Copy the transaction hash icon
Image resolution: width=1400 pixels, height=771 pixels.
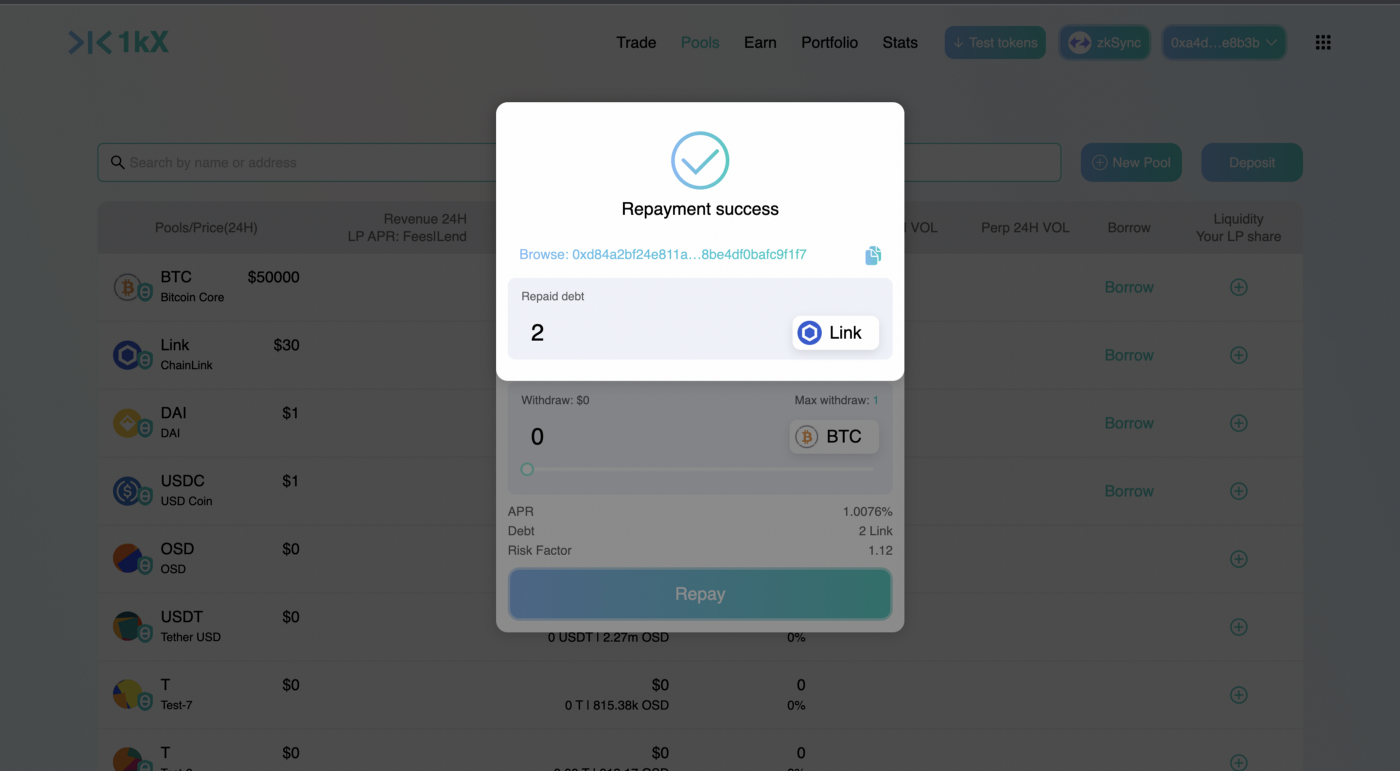(x=873, y=255)
